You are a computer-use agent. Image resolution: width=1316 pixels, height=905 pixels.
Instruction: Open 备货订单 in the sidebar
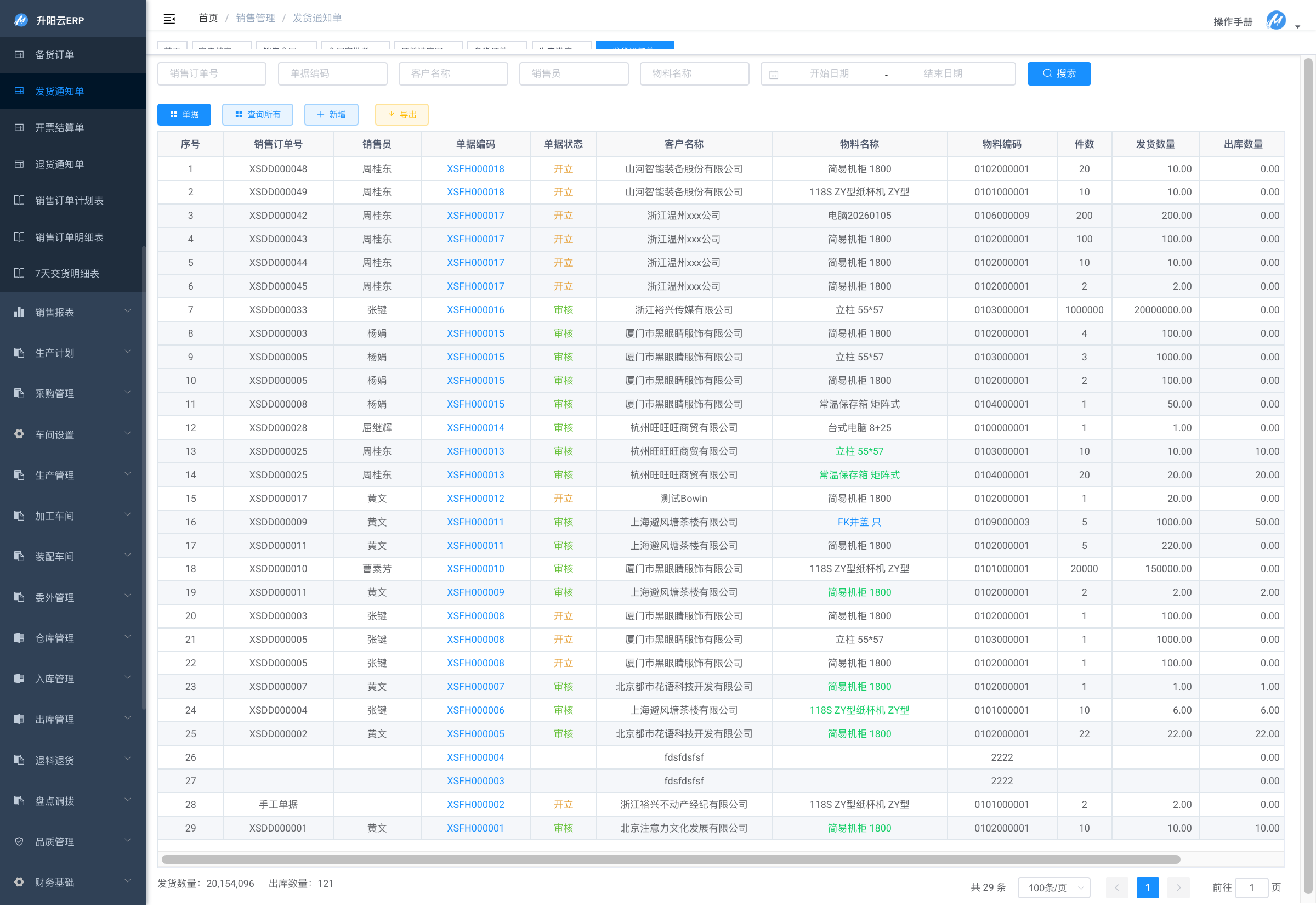tap(54, 54)
